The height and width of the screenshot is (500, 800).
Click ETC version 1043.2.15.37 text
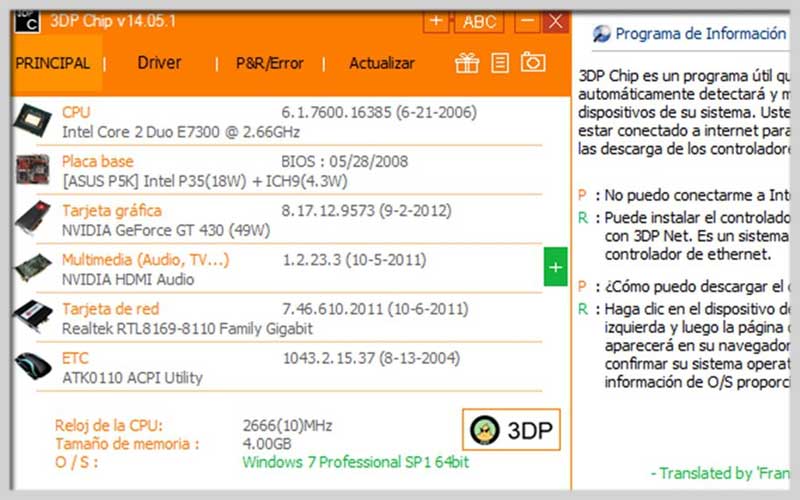coord(371,358)
